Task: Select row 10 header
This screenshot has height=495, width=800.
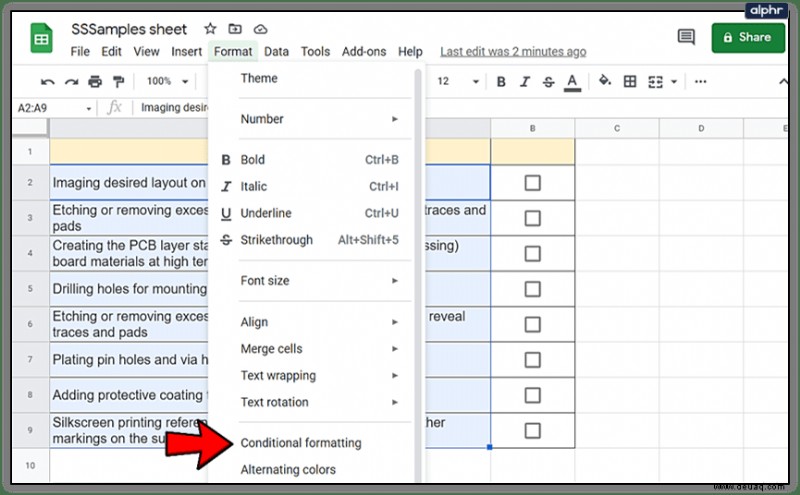Action: click(30, 465)
